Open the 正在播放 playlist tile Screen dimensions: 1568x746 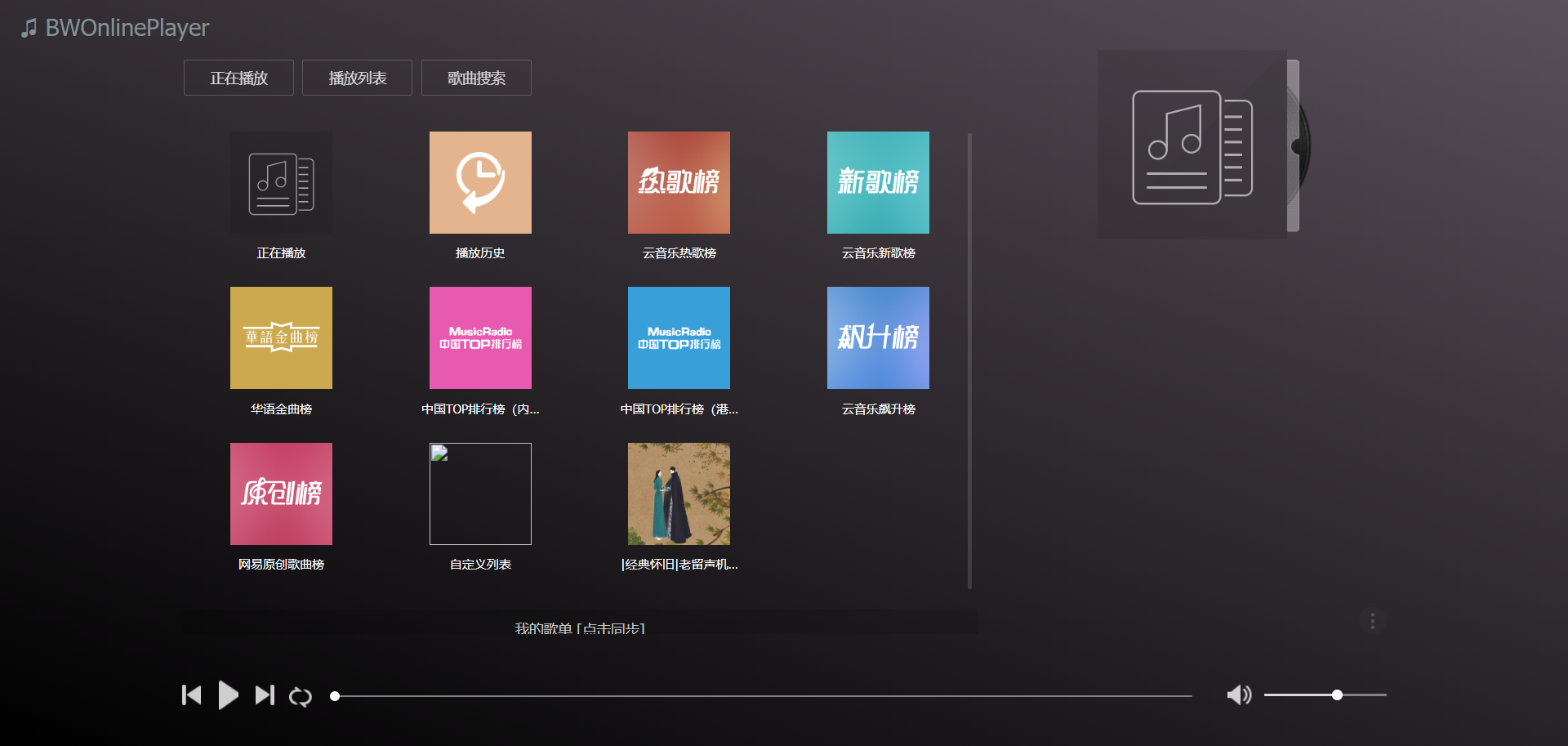(x=281, y=182)
